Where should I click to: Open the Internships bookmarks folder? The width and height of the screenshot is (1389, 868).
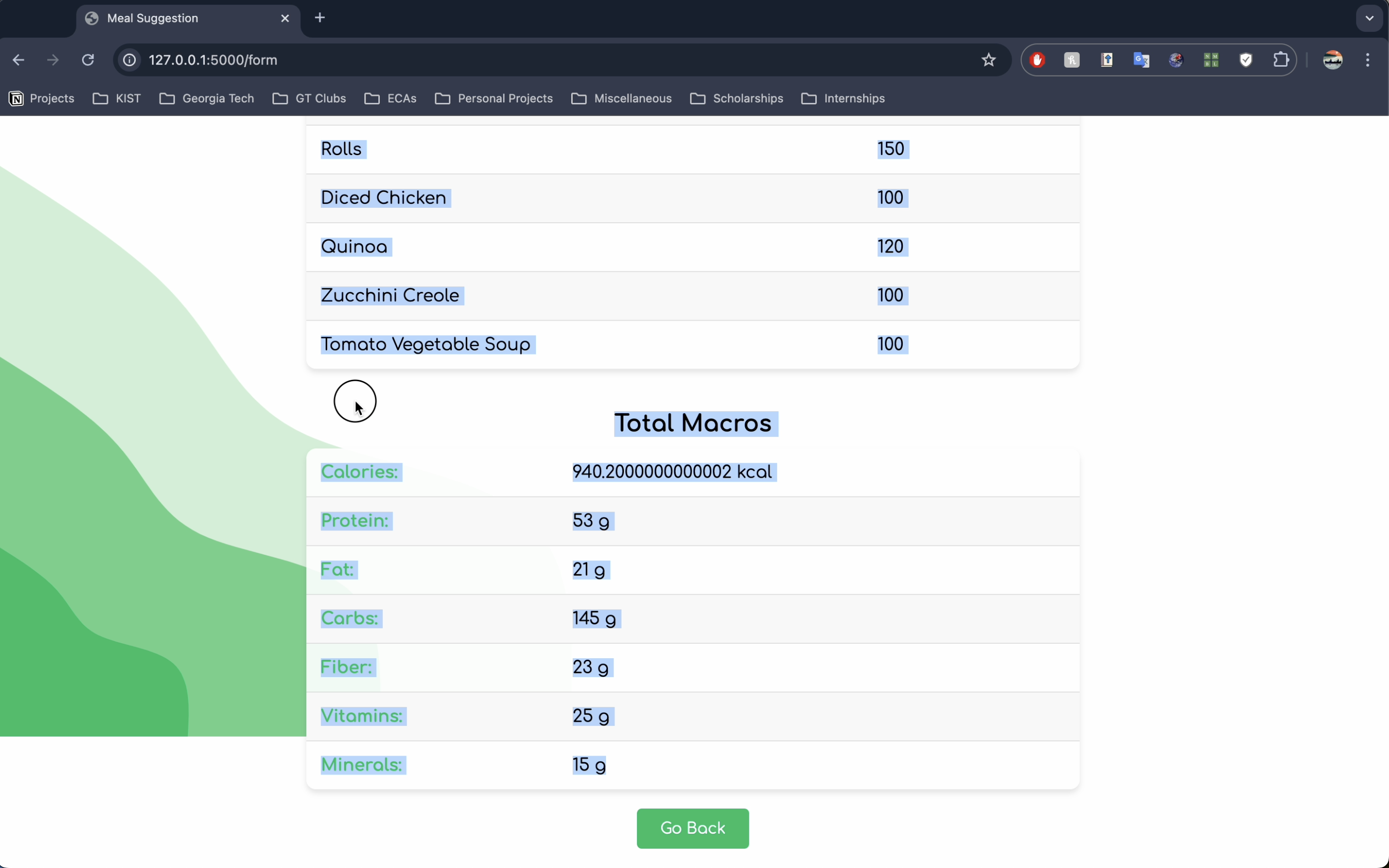(x=843, y=99)
